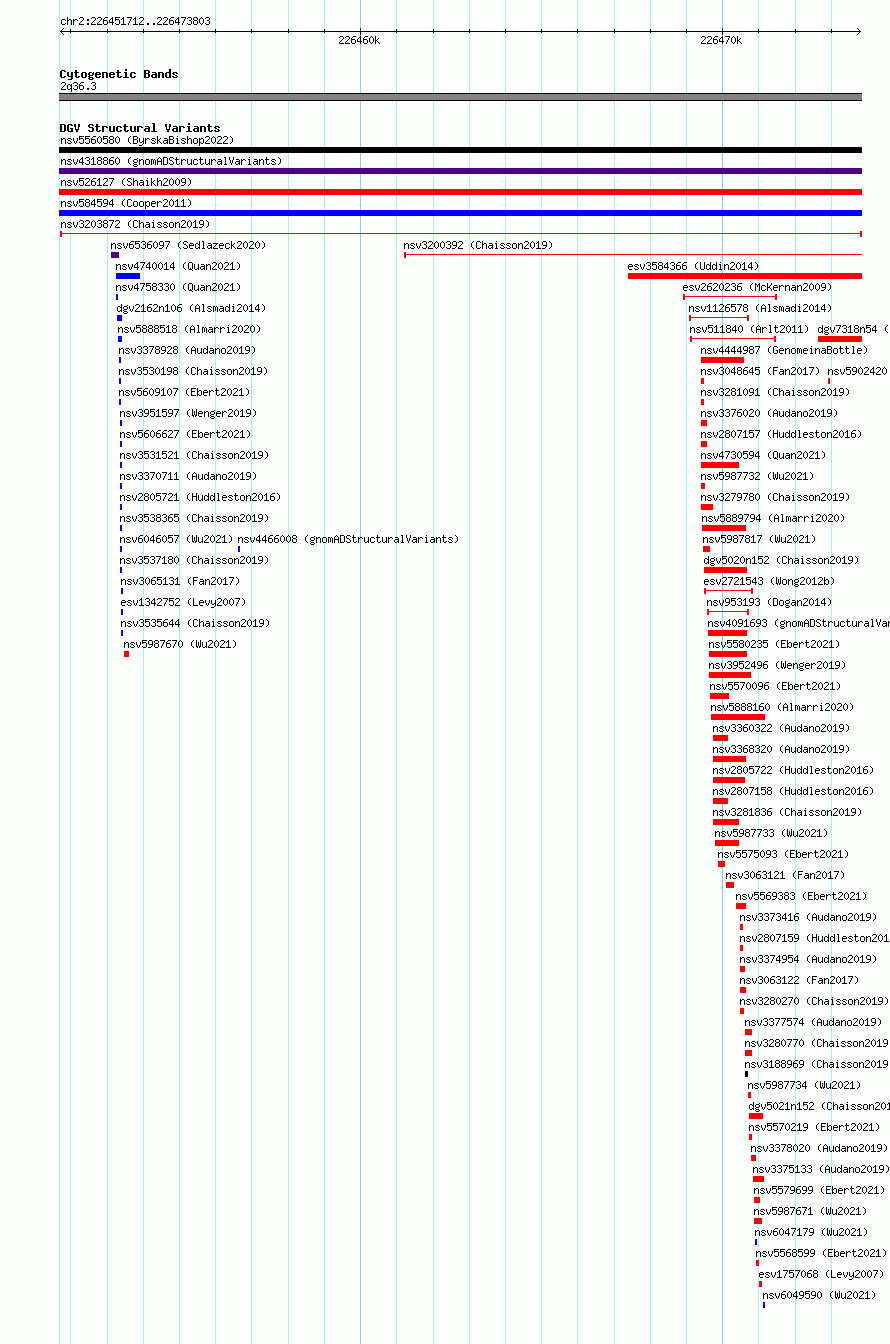890x1344 pixels.
Task: Click the Cytogenetic Bands track title
Action: pos(119,74)
